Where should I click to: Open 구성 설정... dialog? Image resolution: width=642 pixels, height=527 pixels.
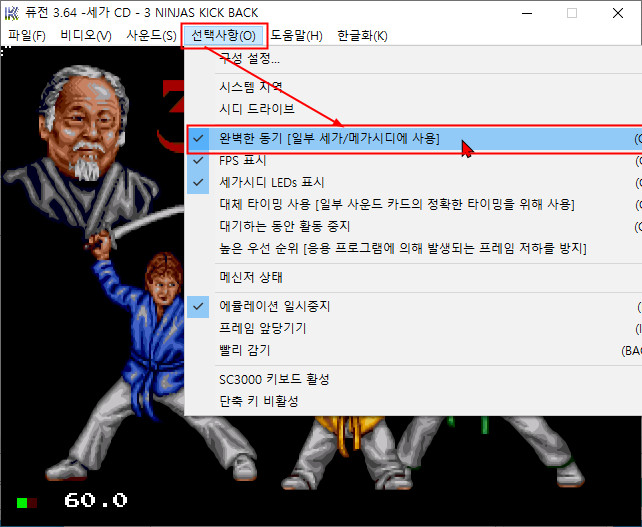coord(414,58)
